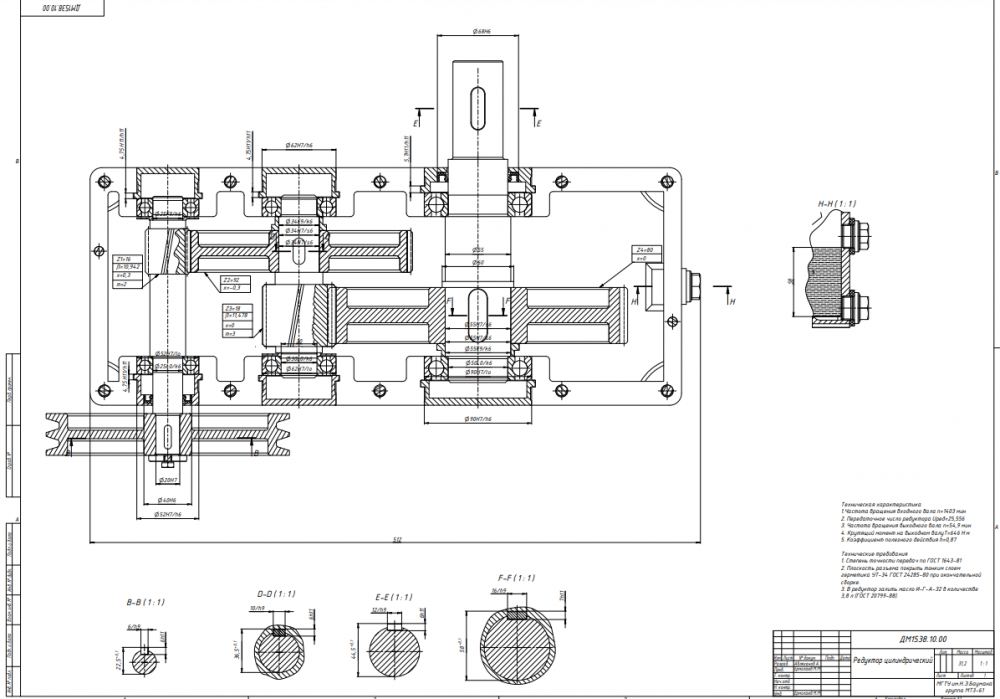Image resolution: width=1000 pixels, height=699 pixels.
Task: Select the 'Ø52H7/h6' dimension below the pulley
Action: tap(168, 514)
